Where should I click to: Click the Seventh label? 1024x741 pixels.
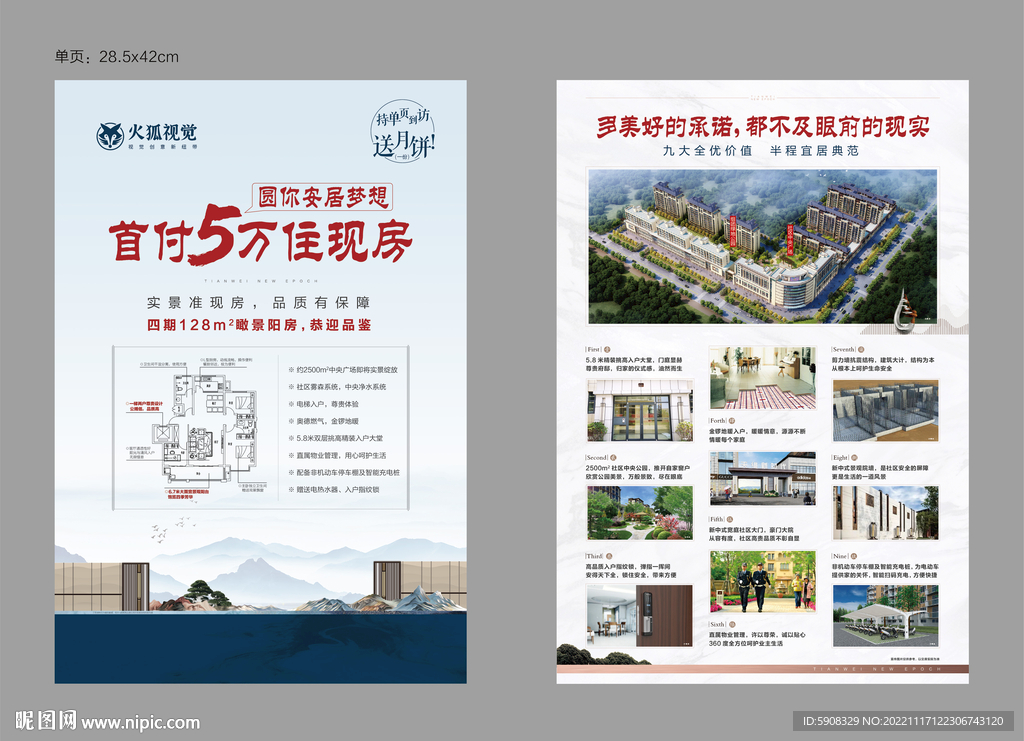click(x=844, y=349)
